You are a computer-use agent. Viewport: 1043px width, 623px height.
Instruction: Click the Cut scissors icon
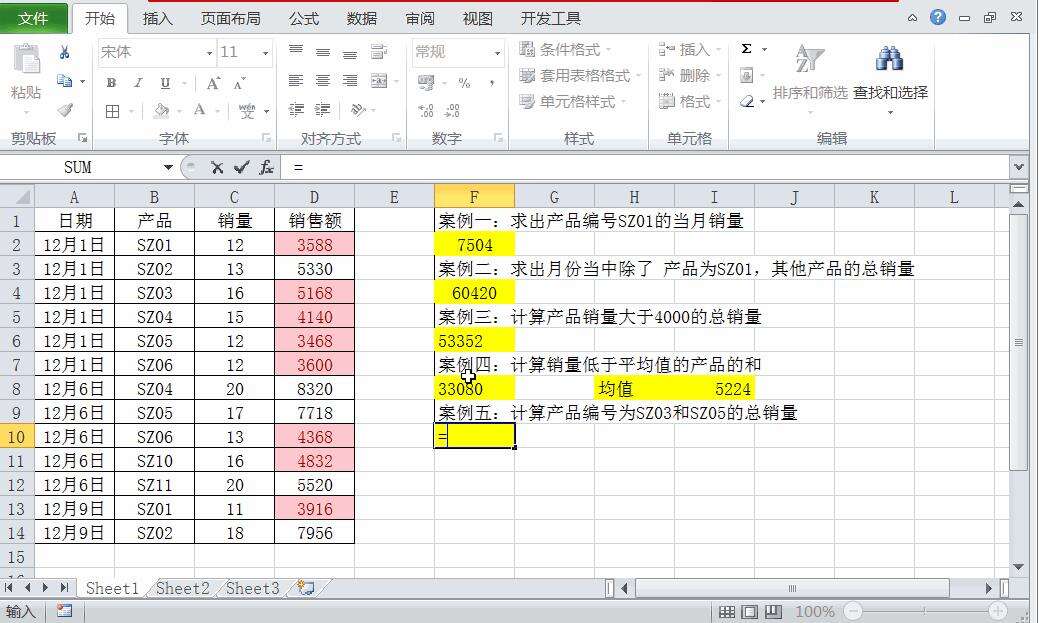(x=65, y=53)
